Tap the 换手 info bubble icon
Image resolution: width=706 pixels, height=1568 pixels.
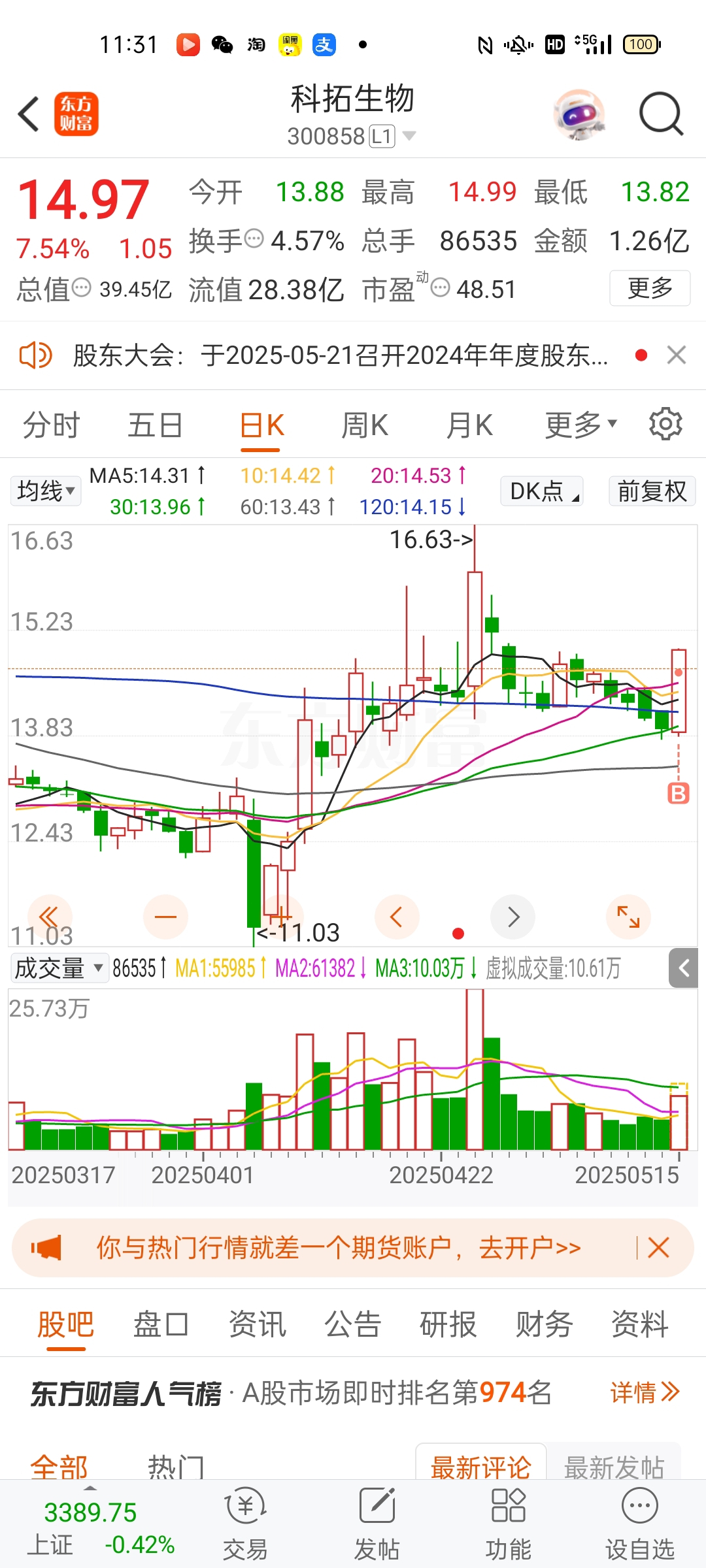pos(254,238)
